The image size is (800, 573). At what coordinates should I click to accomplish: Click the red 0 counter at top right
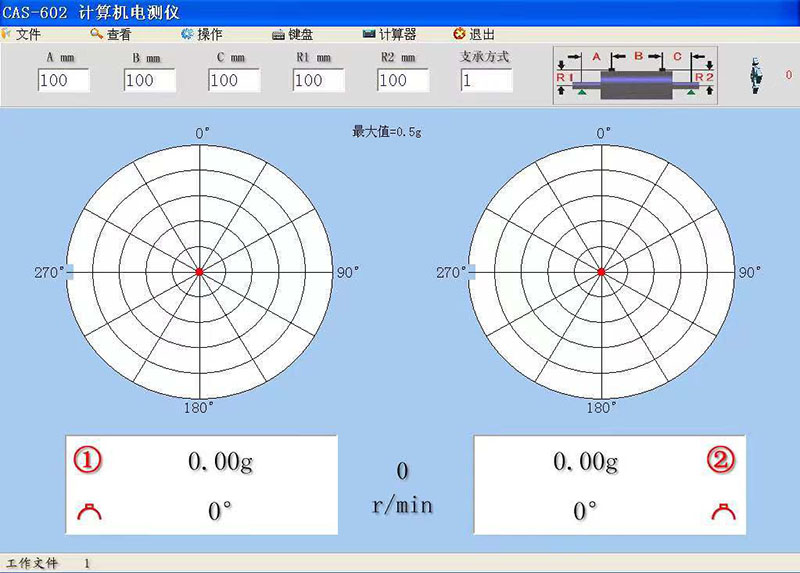[789, 74]
